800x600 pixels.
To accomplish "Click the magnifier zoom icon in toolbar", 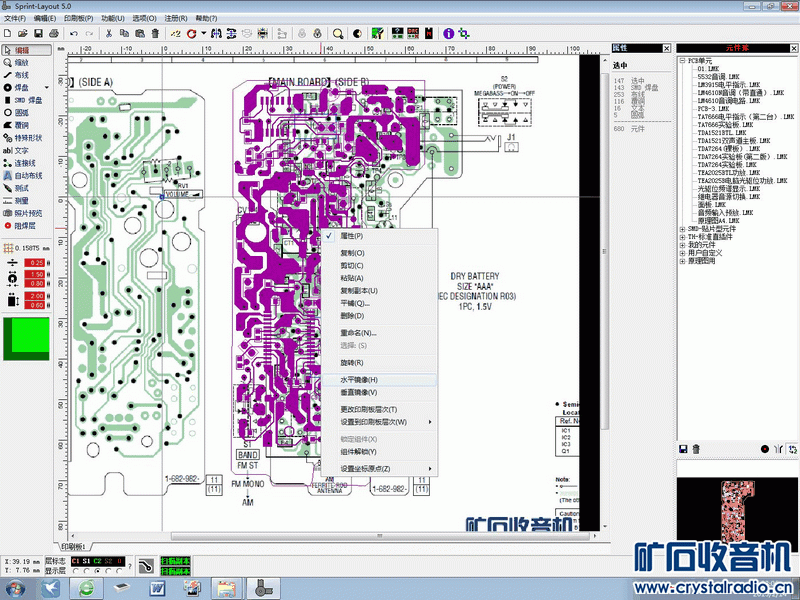I will click(337, 33).
